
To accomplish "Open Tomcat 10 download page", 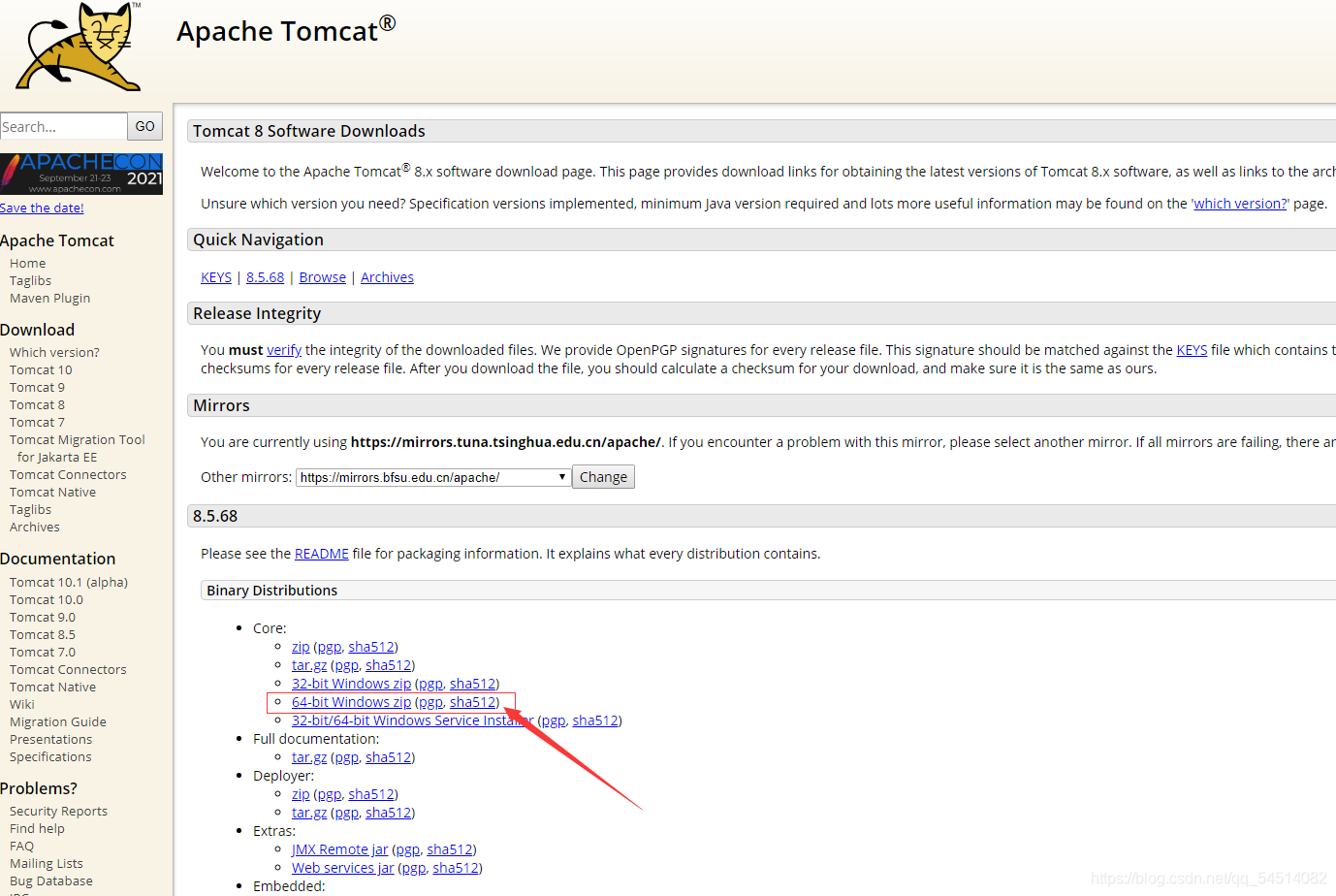I will (41, 370).
